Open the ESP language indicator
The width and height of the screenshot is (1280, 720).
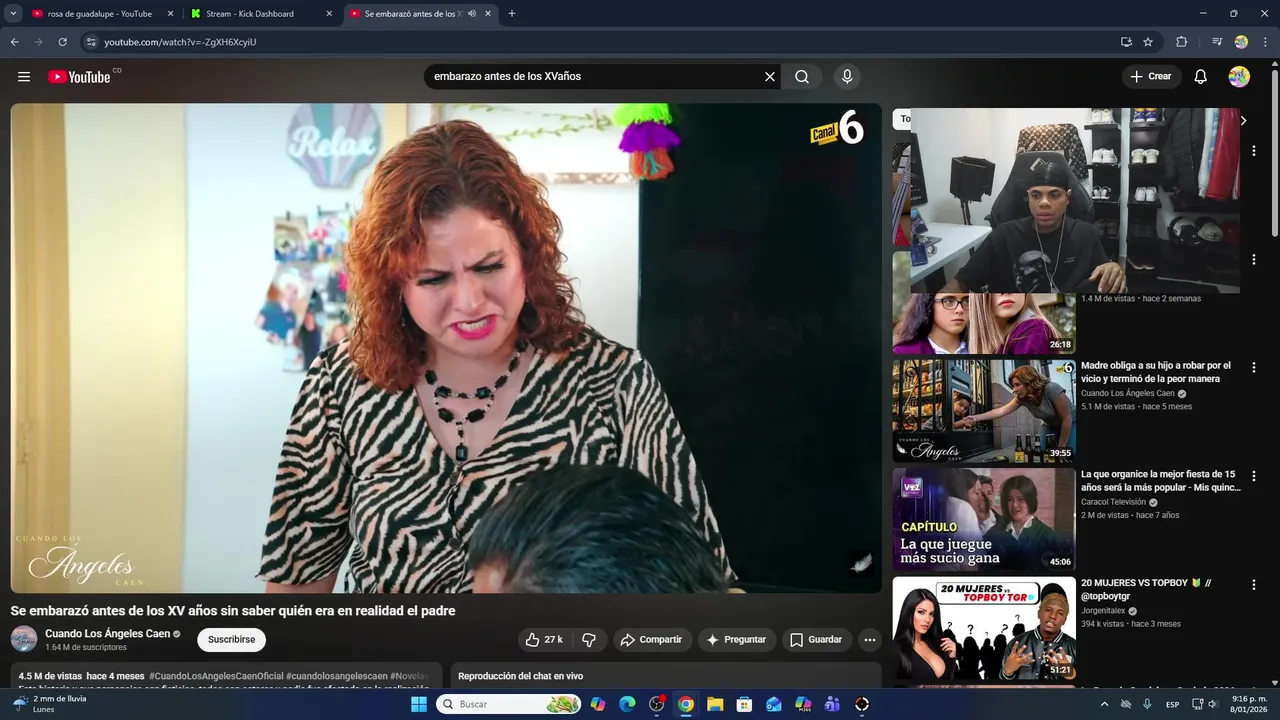[1172, 704]
